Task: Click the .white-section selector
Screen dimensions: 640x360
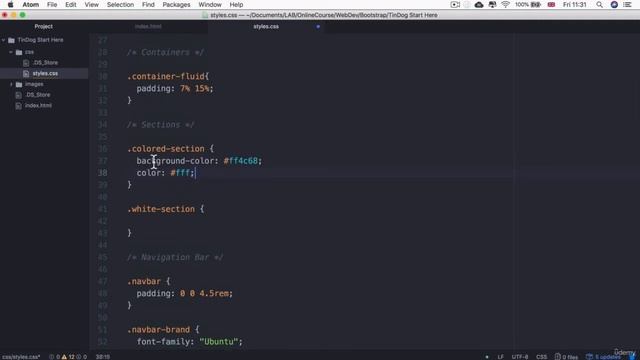Action: [x=161, y=209]
